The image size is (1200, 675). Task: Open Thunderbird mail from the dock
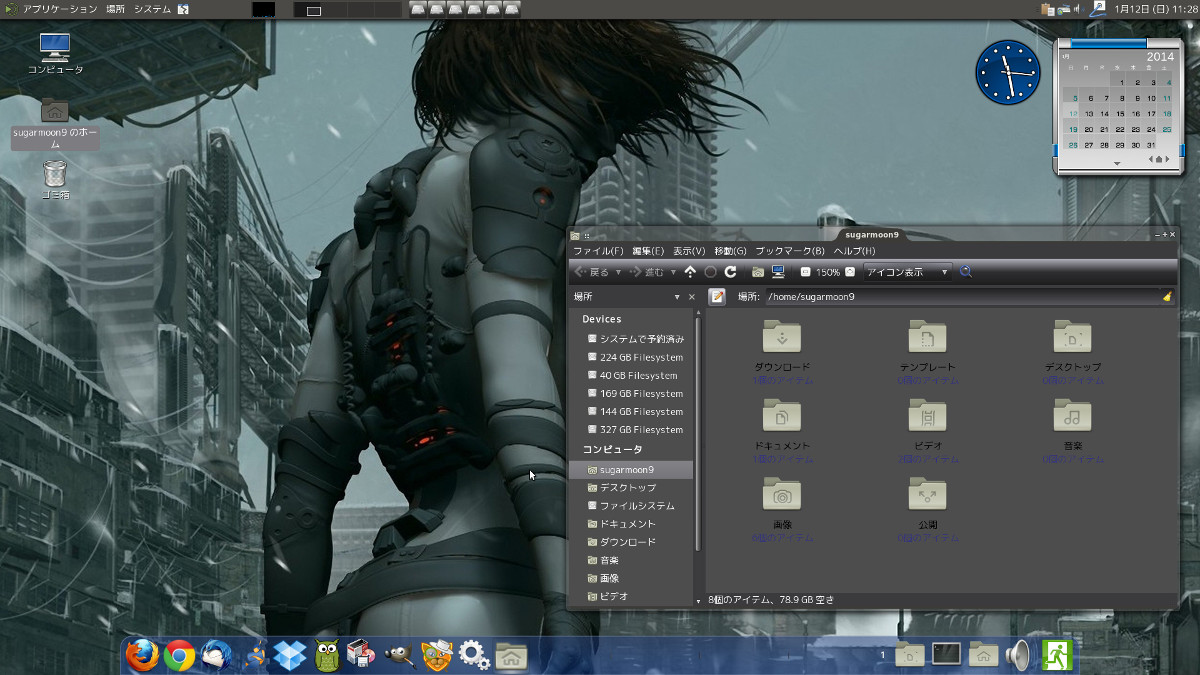tap(216, 655)
